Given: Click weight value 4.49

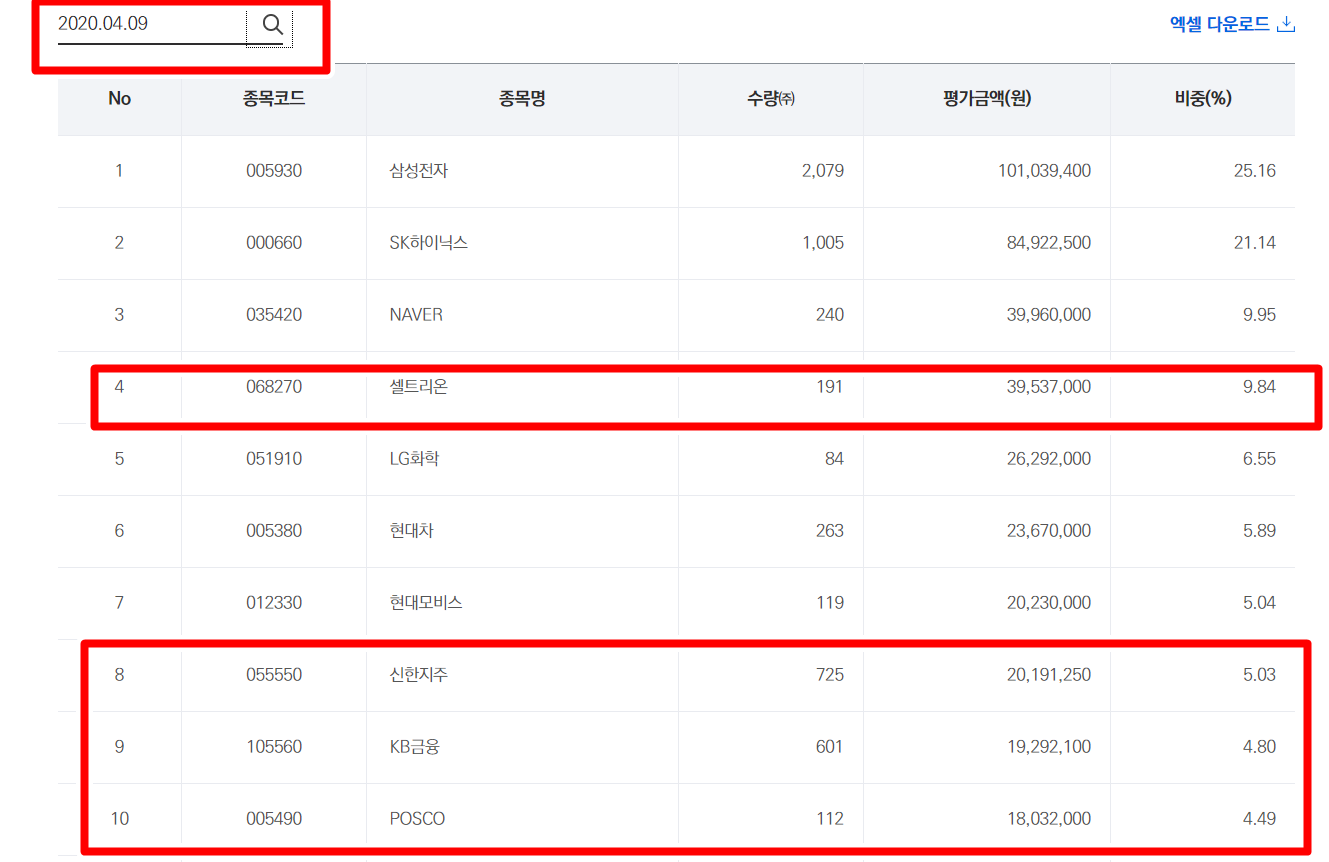Looking at the screenshot, I should 1259,819.
